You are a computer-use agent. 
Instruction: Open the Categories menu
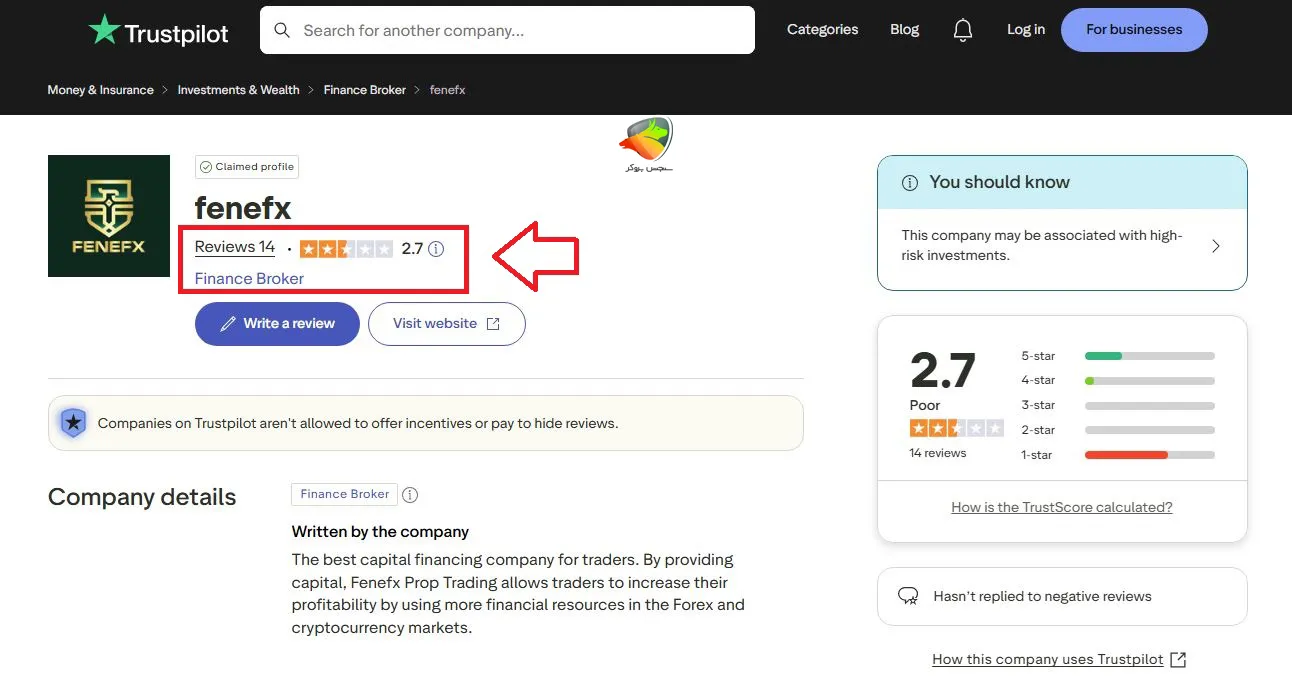(822, 29)
